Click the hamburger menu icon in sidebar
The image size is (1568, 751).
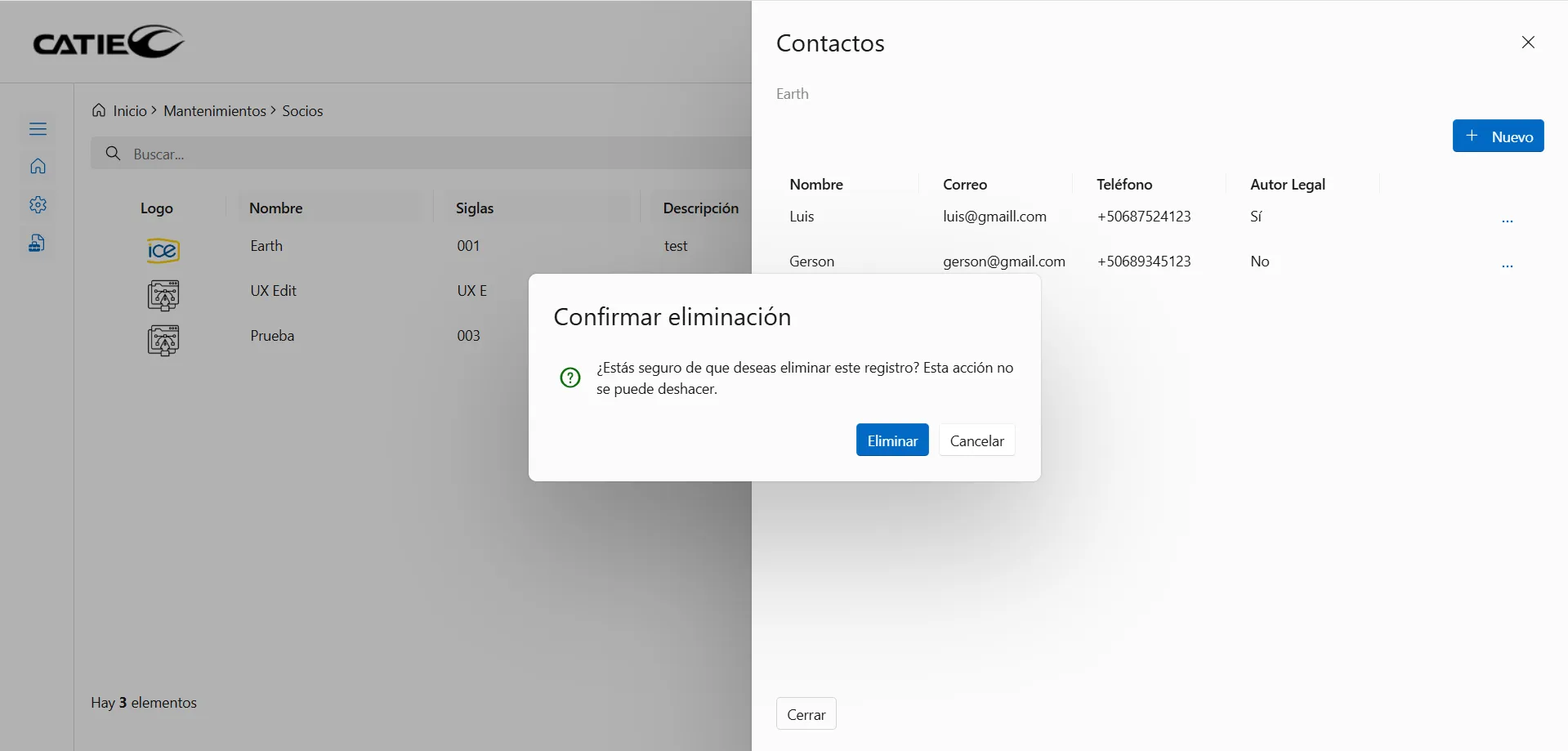[x=38, y=129]
